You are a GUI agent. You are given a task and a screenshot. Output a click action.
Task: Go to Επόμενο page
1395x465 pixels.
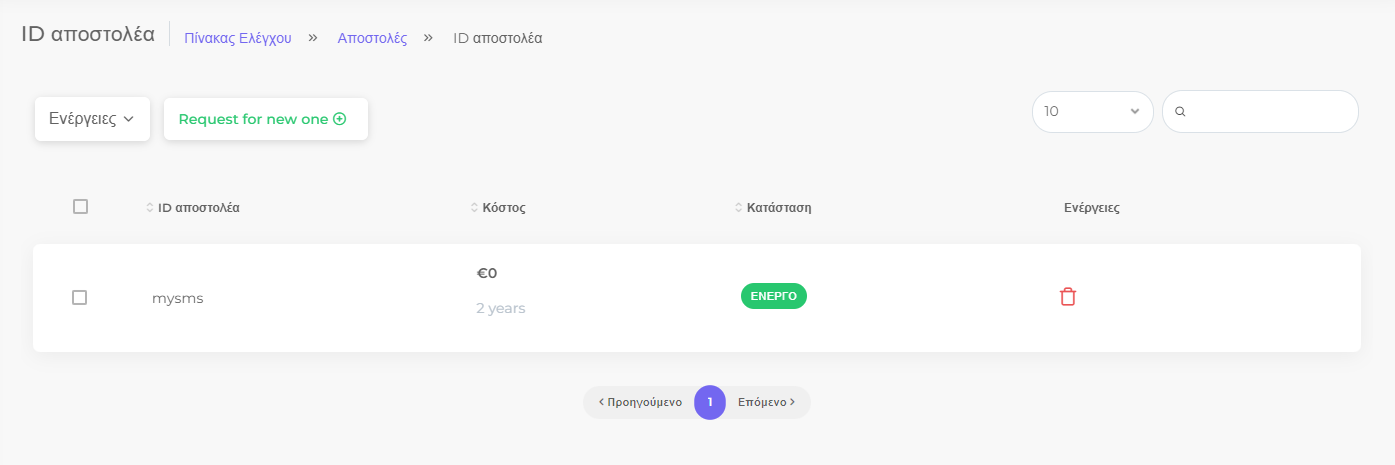click(x=767, y=402)
